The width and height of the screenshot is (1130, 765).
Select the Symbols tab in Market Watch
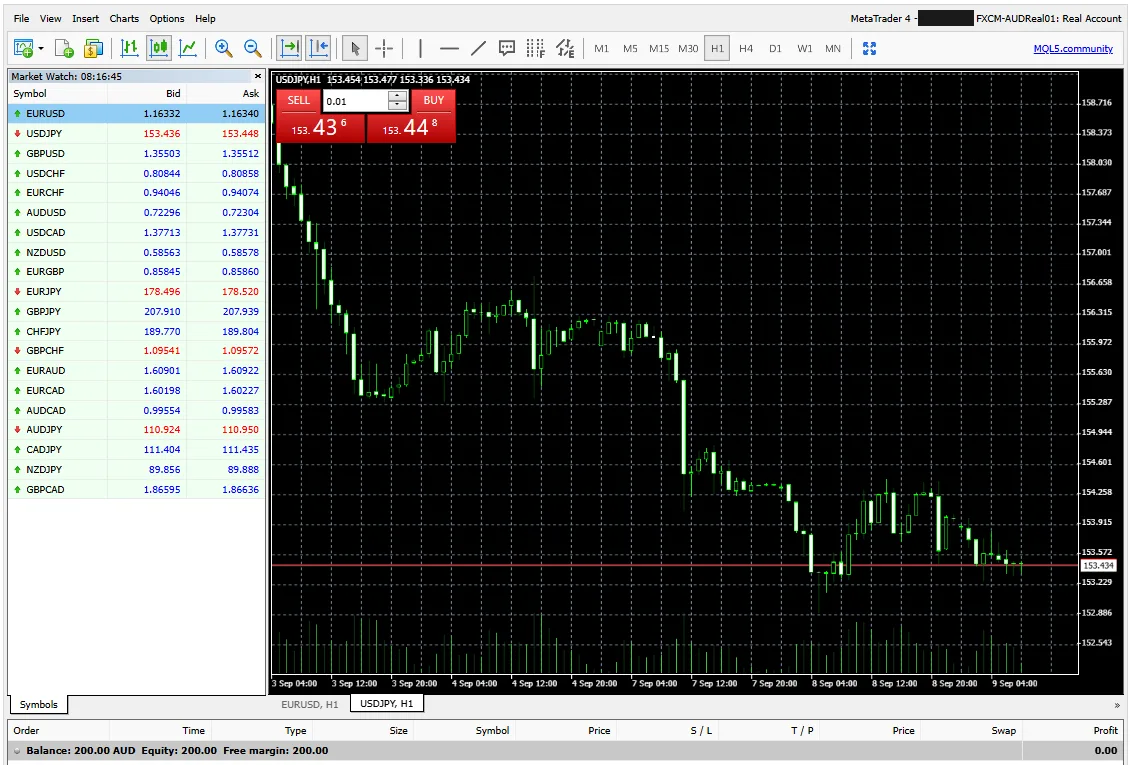click(x=38, y=704)
